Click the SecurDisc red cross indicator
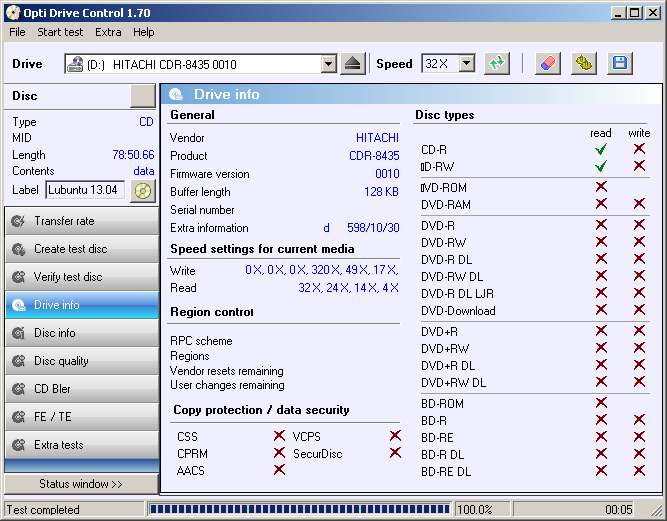The width and height of the screenshot is (667, 521). pos(395,453)
